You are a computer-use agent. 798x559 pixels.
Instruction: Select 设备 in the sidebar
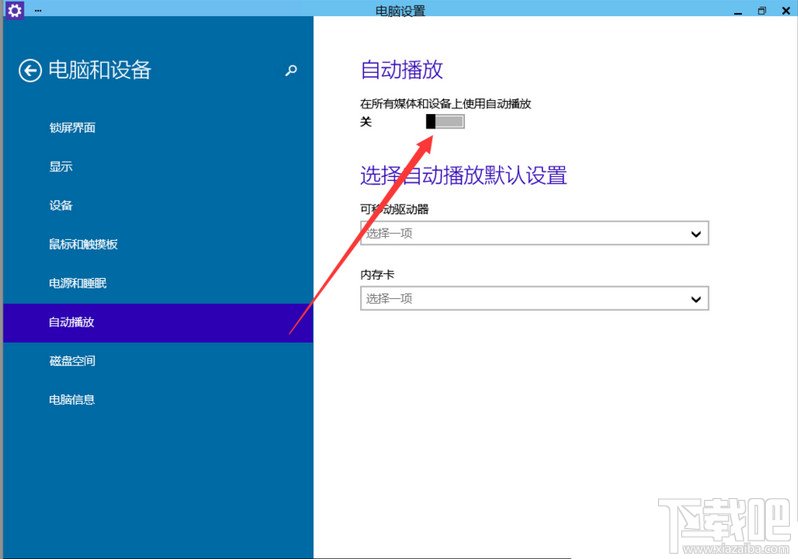click(61, 205)
